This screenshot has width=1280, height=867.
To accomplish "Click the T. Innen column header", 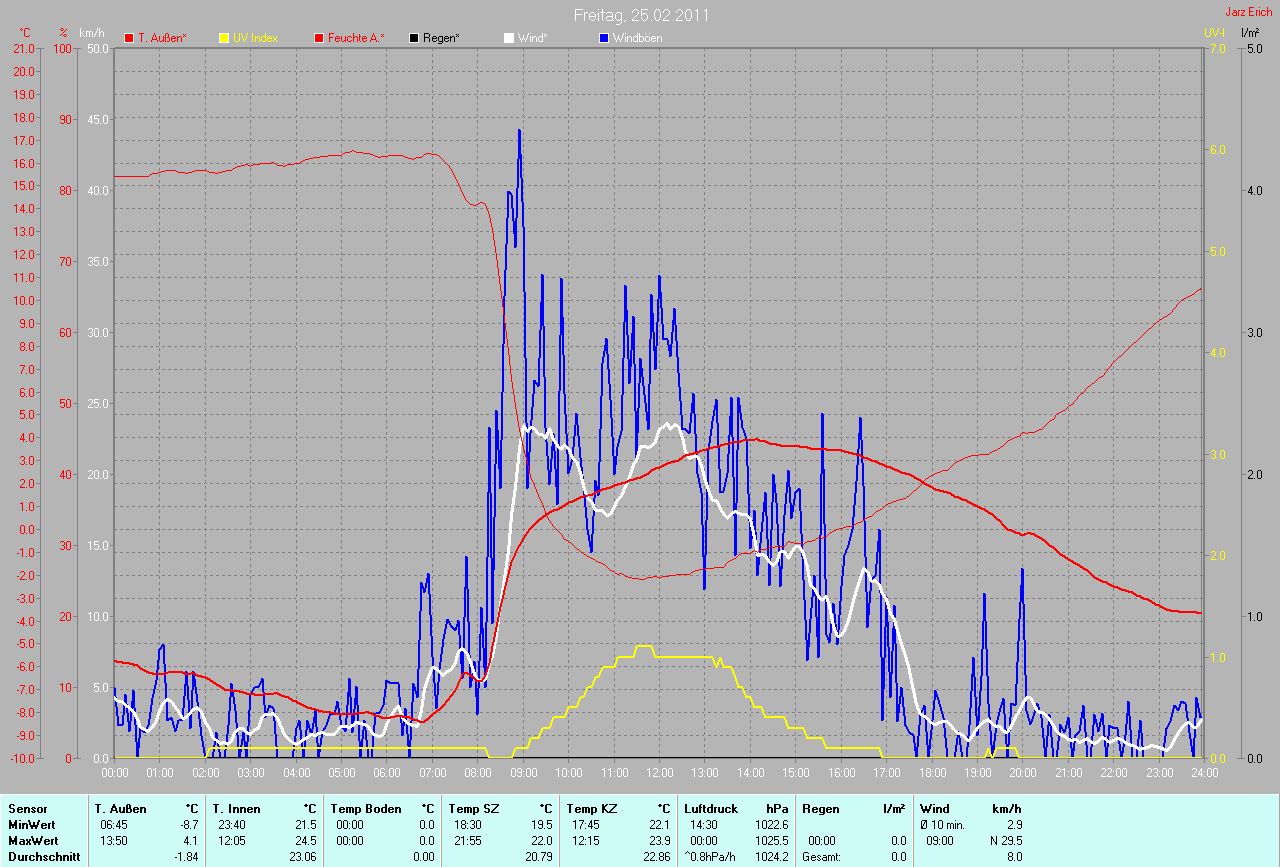I will click(x=236, y=808).
